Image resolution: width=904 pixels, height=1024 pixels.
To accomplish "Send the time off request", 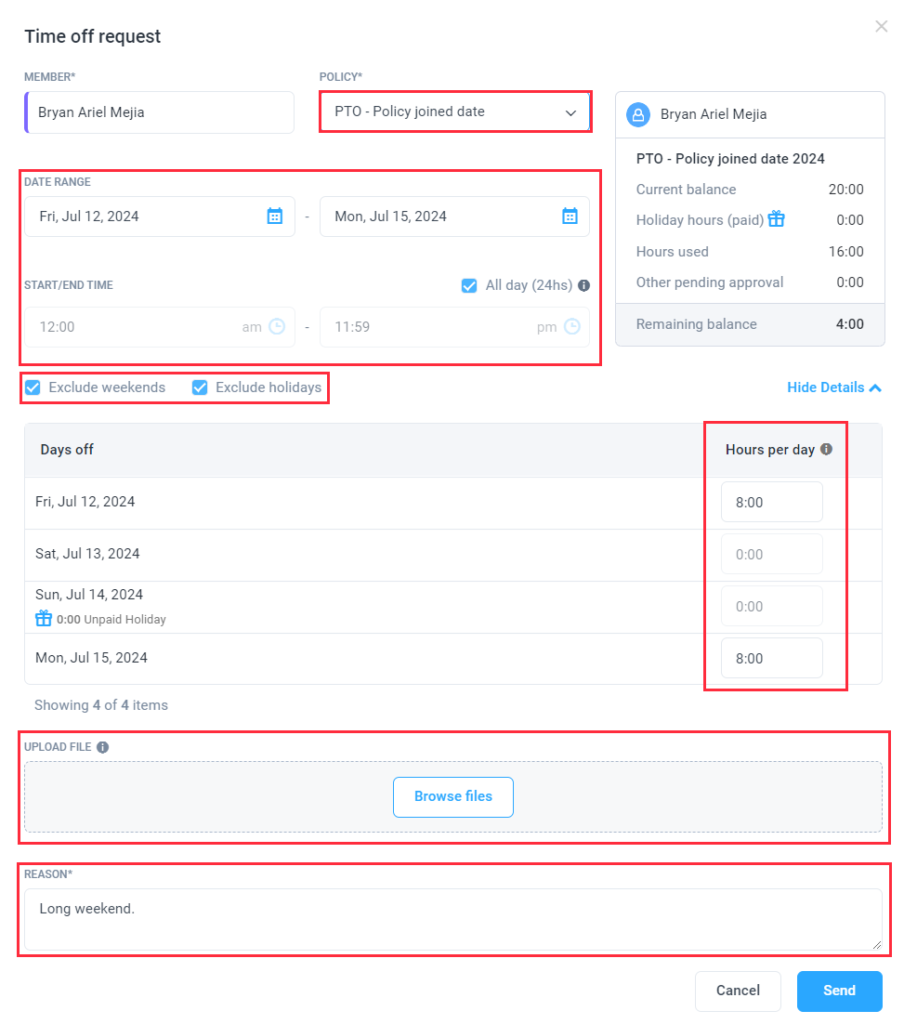I will [x=839, y=991].
